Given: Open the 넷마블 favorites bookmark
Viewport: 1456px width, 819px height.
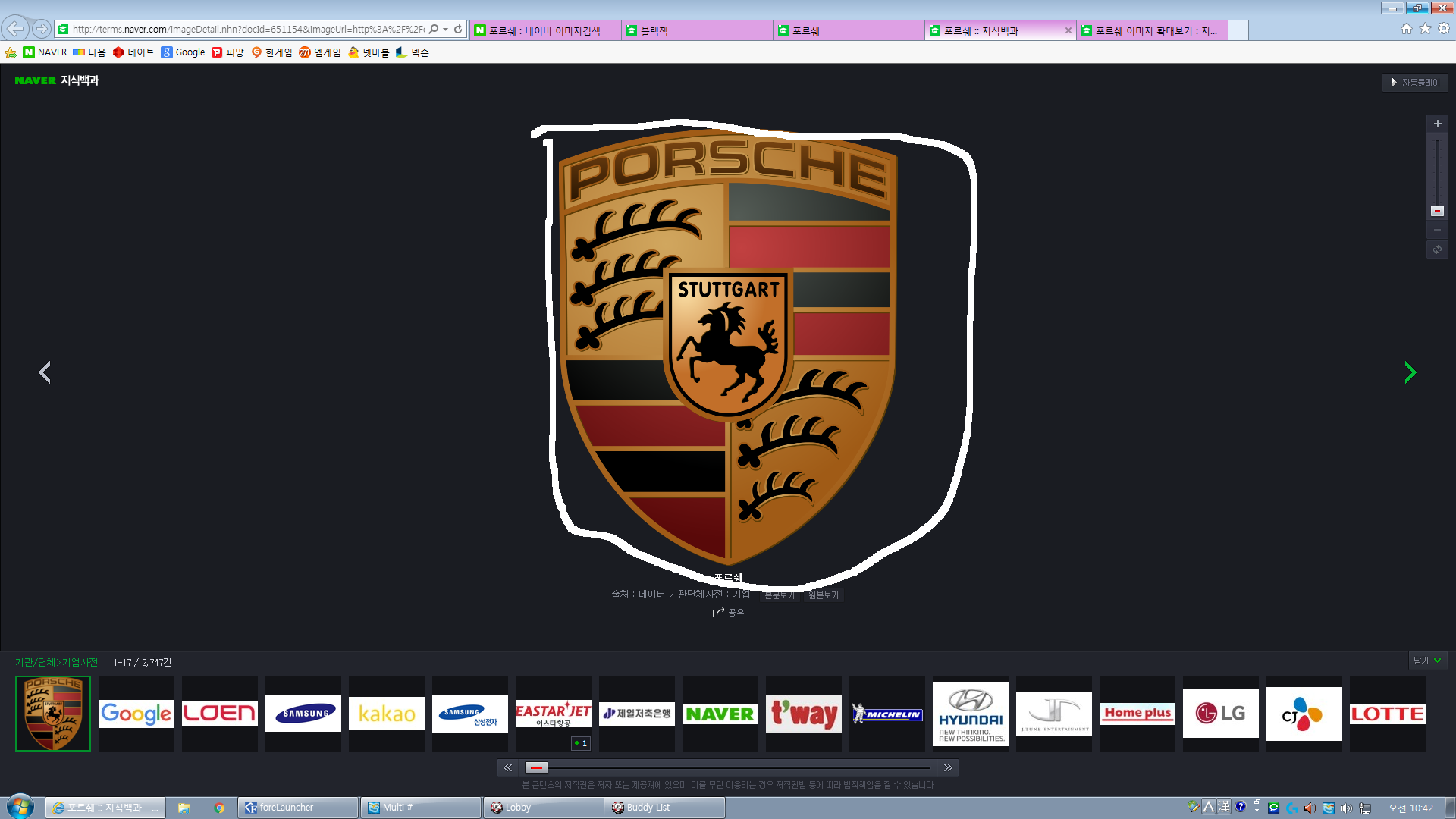Looking at the screenshot, I should [369, 52].
